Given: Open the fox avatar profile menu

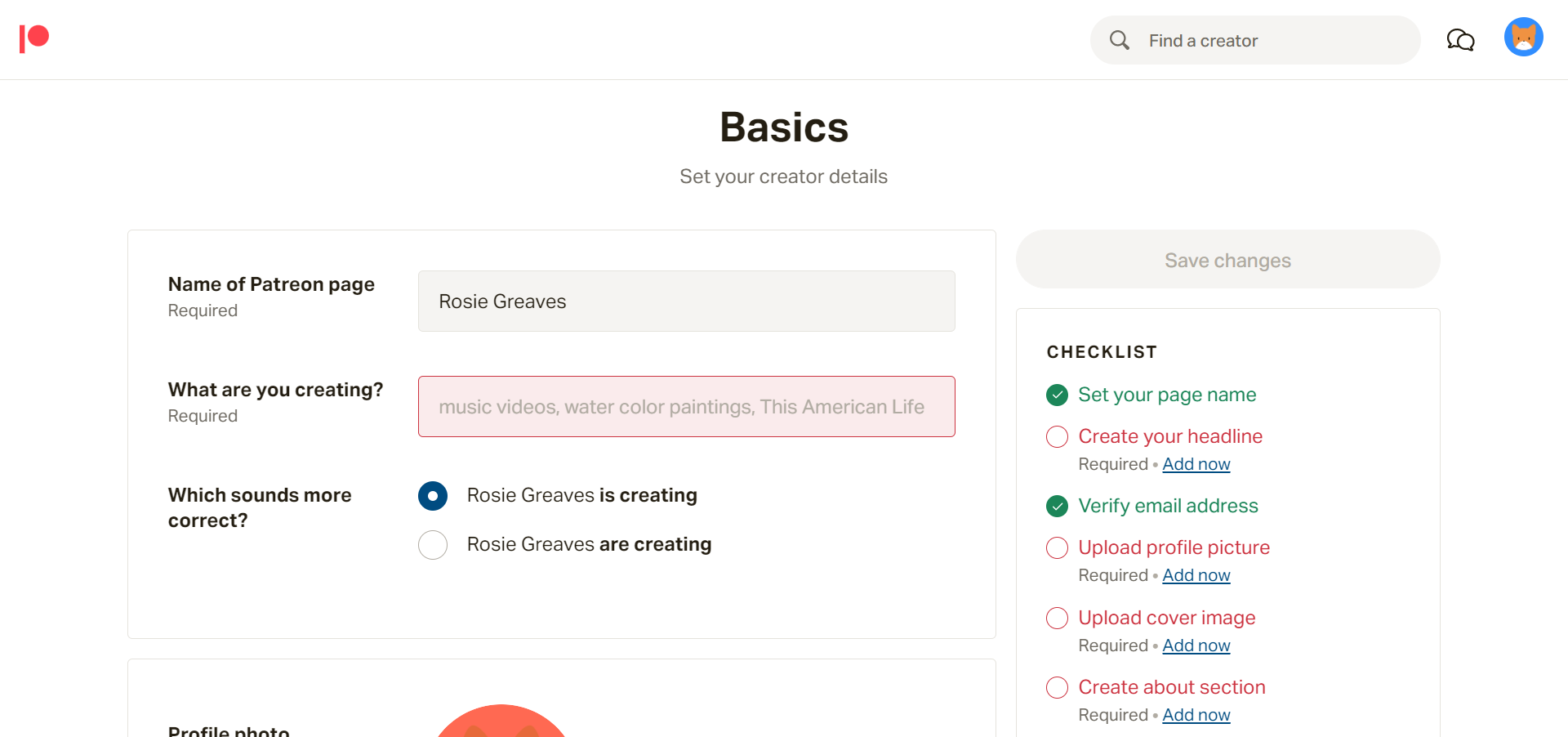Looking at the screenshot, I should 1524,38.
